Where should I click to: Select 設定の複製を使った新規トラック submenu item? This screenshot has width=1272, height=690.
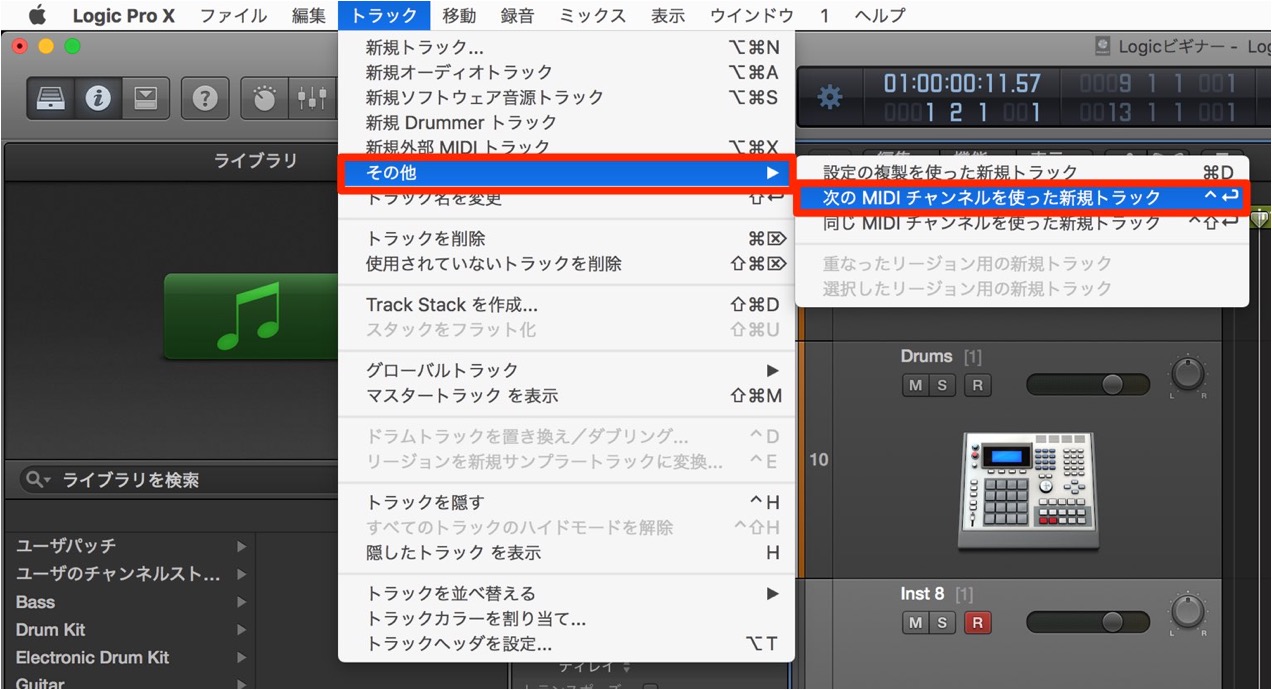[x=1021, y=173]
